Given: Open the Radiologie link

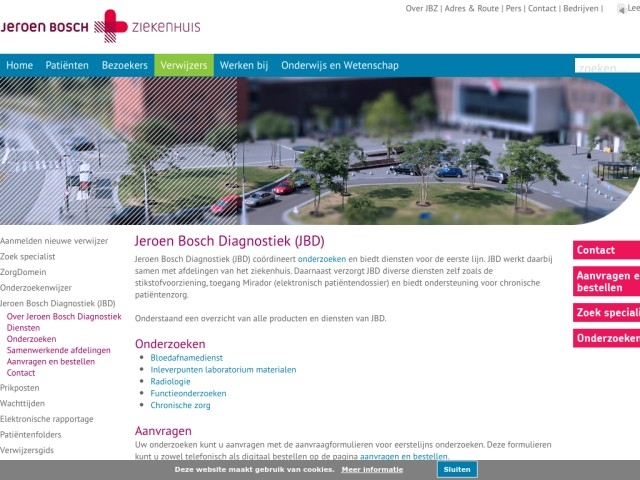Looking at the screenshot, I should point(170,382).
